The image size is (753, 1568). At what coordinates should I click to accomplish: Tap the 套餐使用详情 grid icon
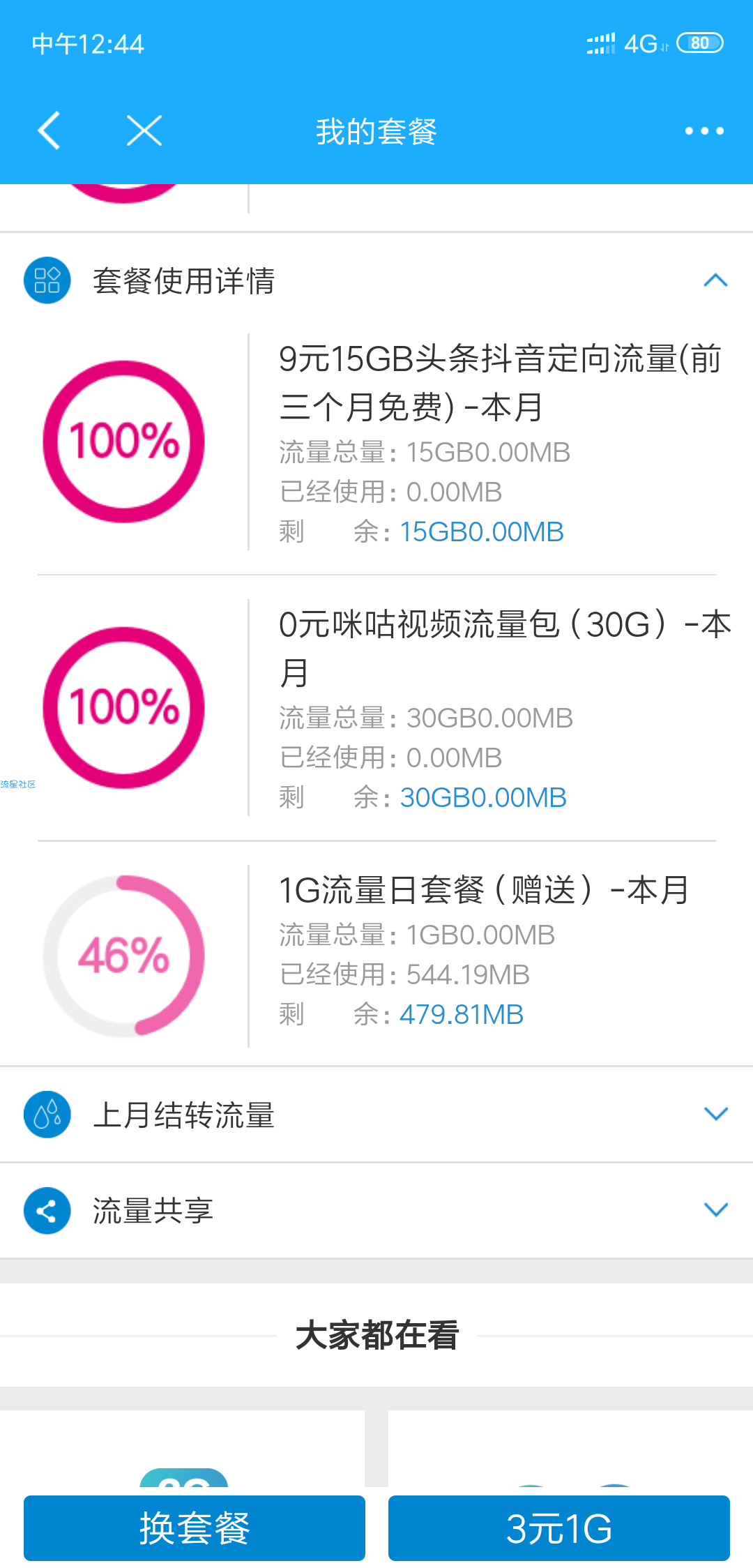click(x=47, y=280)
